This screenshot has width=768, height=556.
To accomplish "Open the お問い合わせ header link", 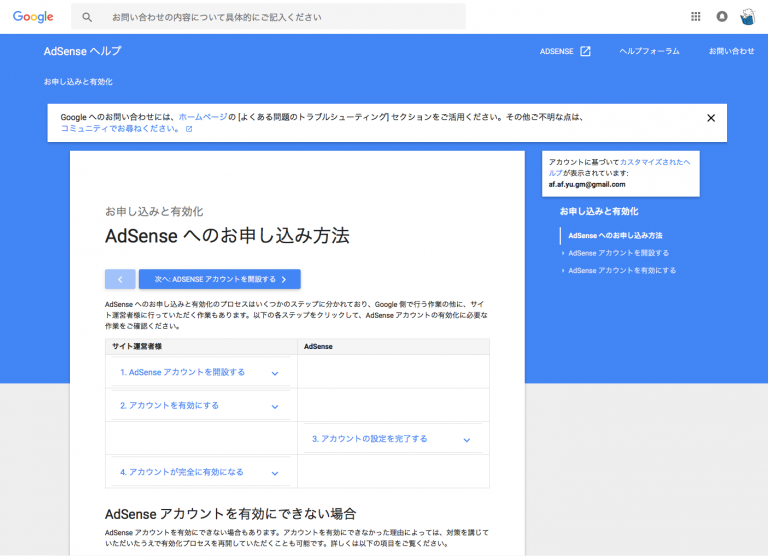I will click(731, 51).
